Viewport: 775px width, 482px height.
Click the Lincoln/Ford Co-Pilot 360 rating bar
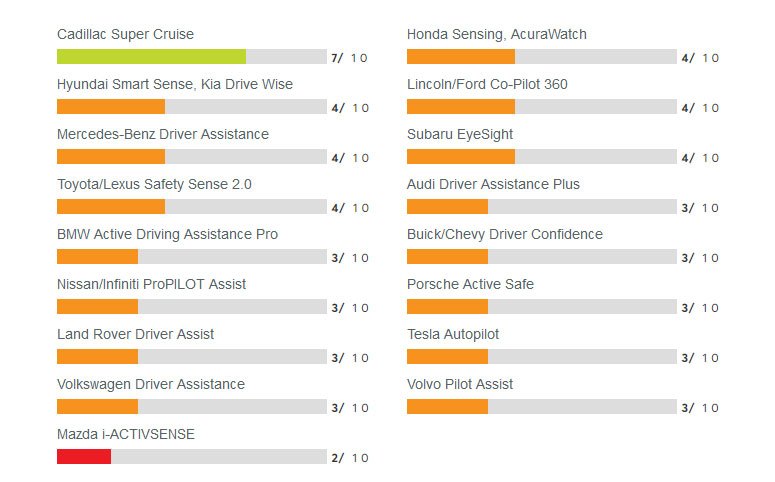coord(542,106)
